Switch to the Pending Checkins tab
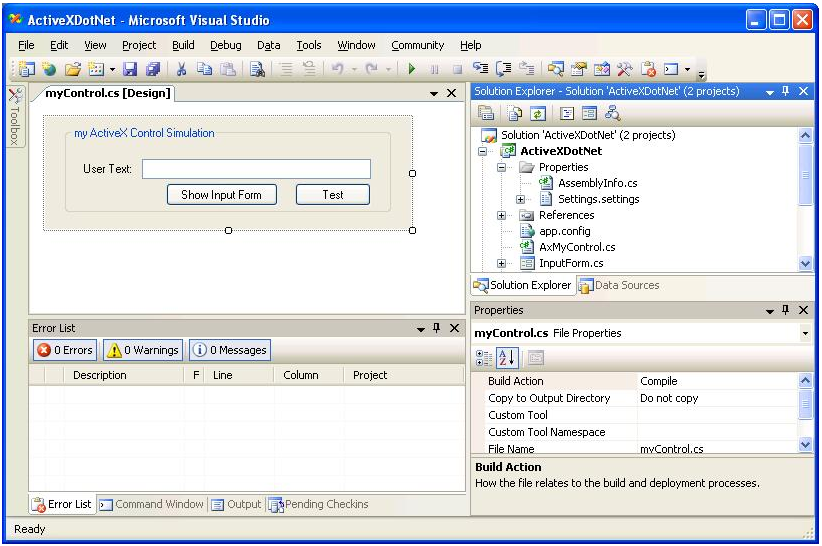Image resolution: width=822 pixels, height=546 pixels. (318, 505)
